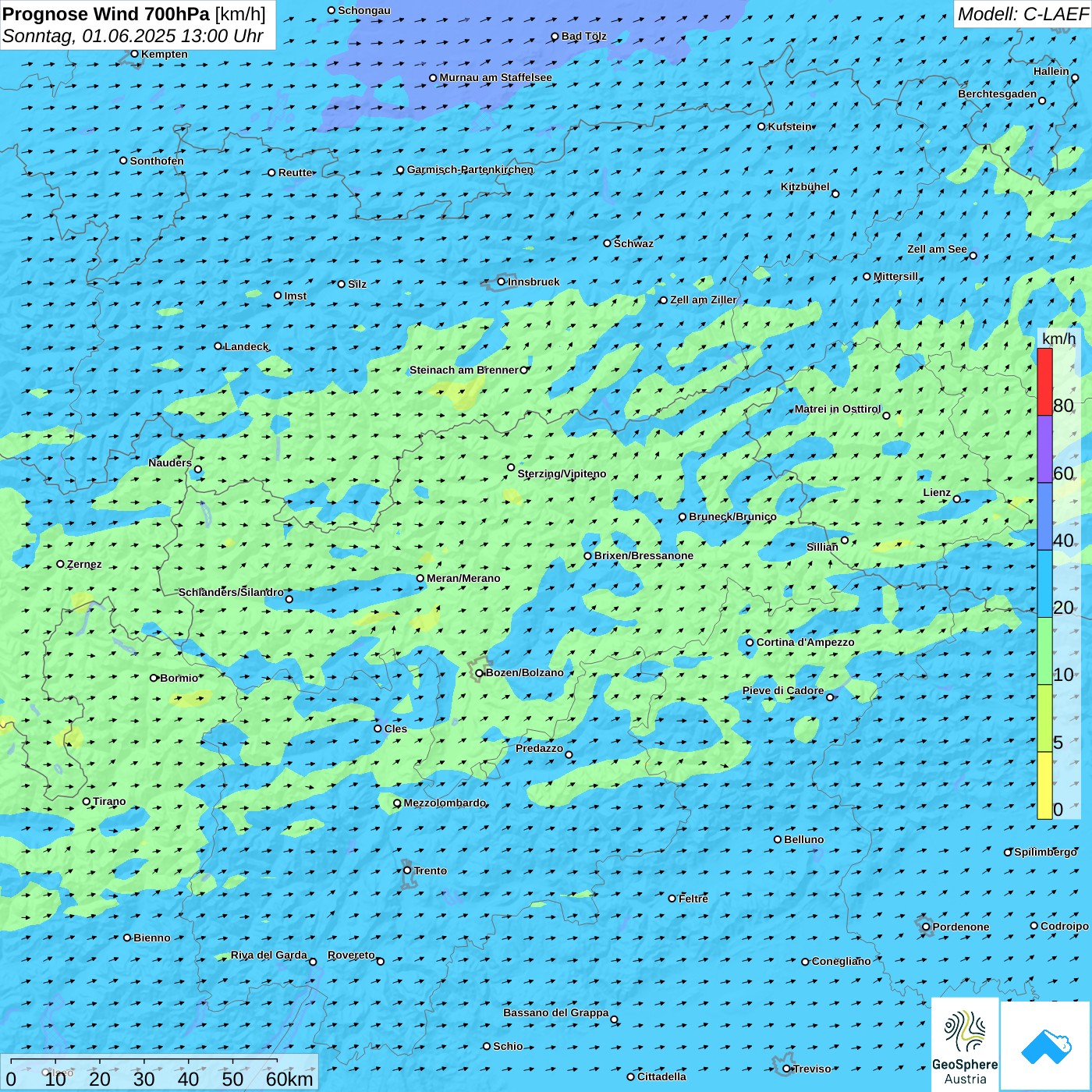This screenshot has width=1092, height=1092.
Task: Select the Brixen/Bressanone label
Action: (x=643, y=556)
